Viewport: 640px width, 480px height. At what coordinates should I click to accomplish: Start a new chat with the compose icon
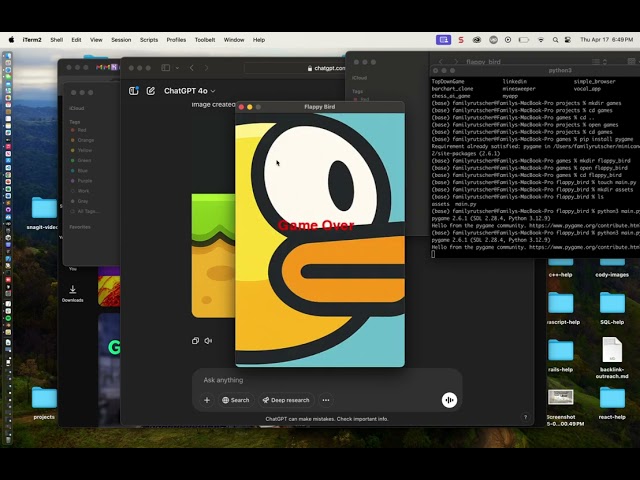pyautogui.click(x=151, y=91)
